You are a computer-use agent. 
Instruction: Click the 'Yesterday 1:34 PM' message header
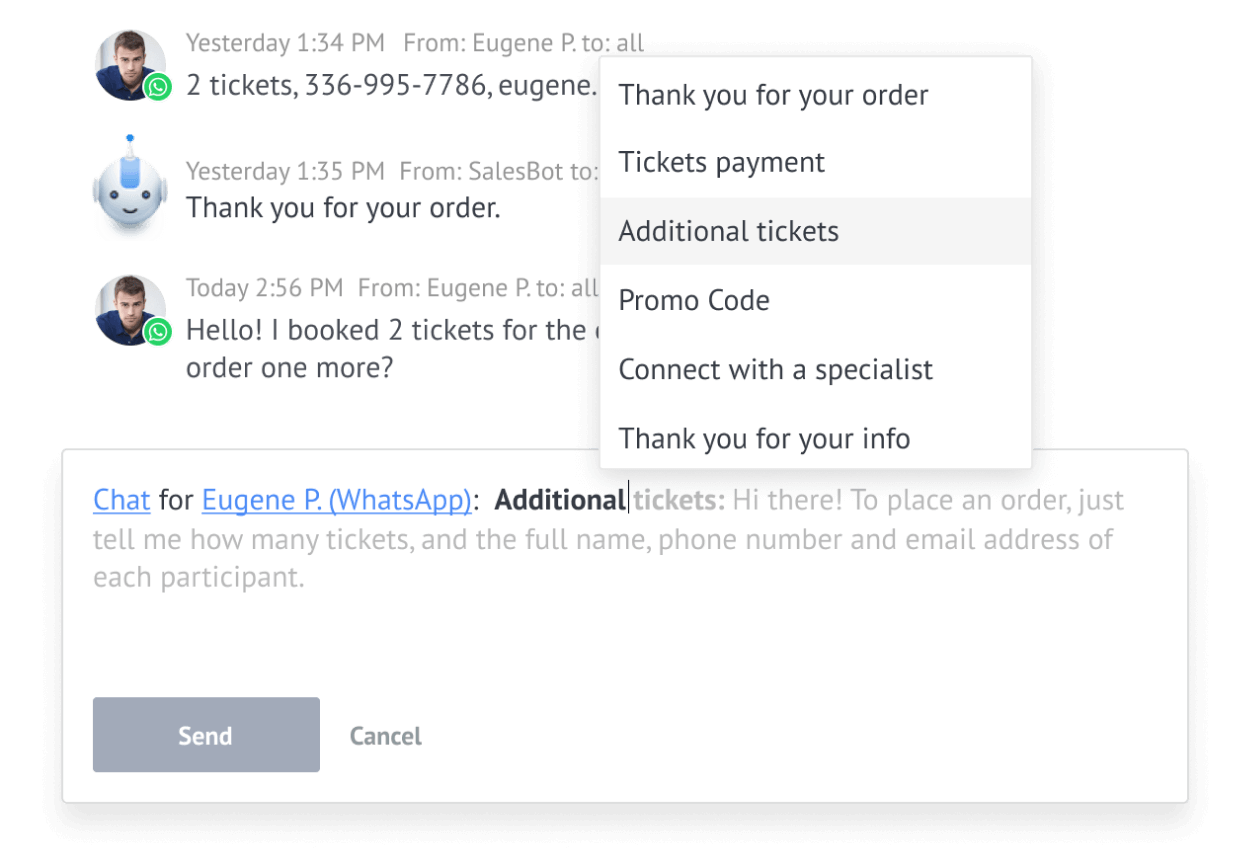(285, 43)
